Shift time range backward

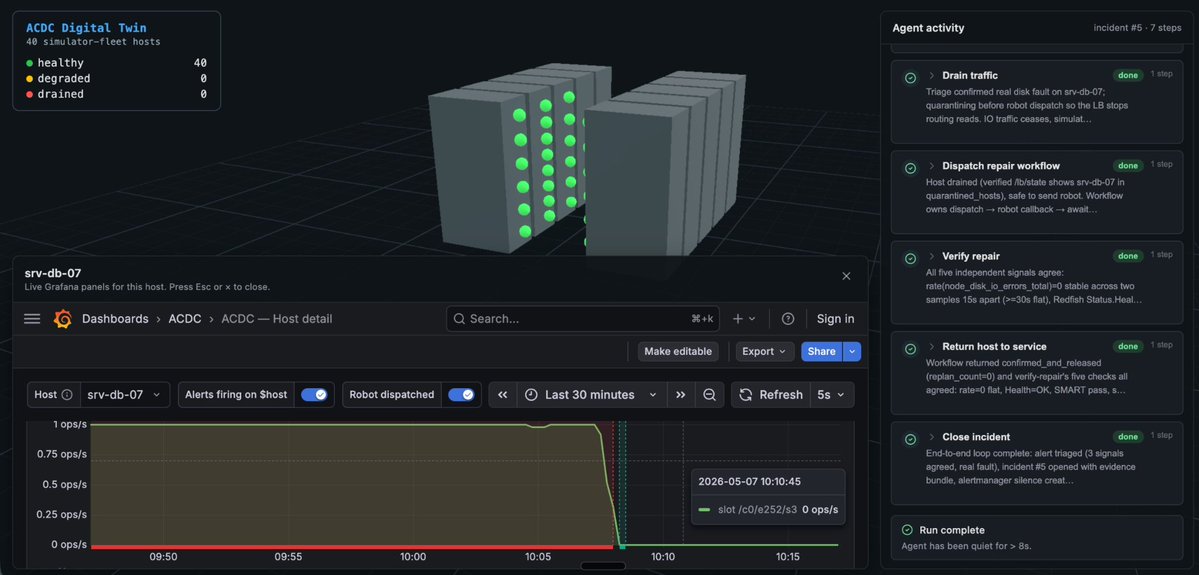click(x=502, y=395)
